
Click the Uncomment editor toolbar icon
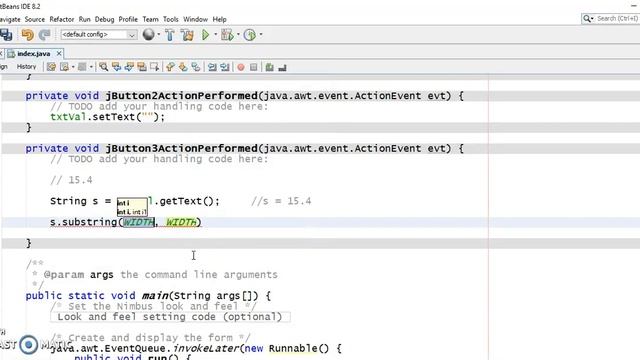click(282, 67)
